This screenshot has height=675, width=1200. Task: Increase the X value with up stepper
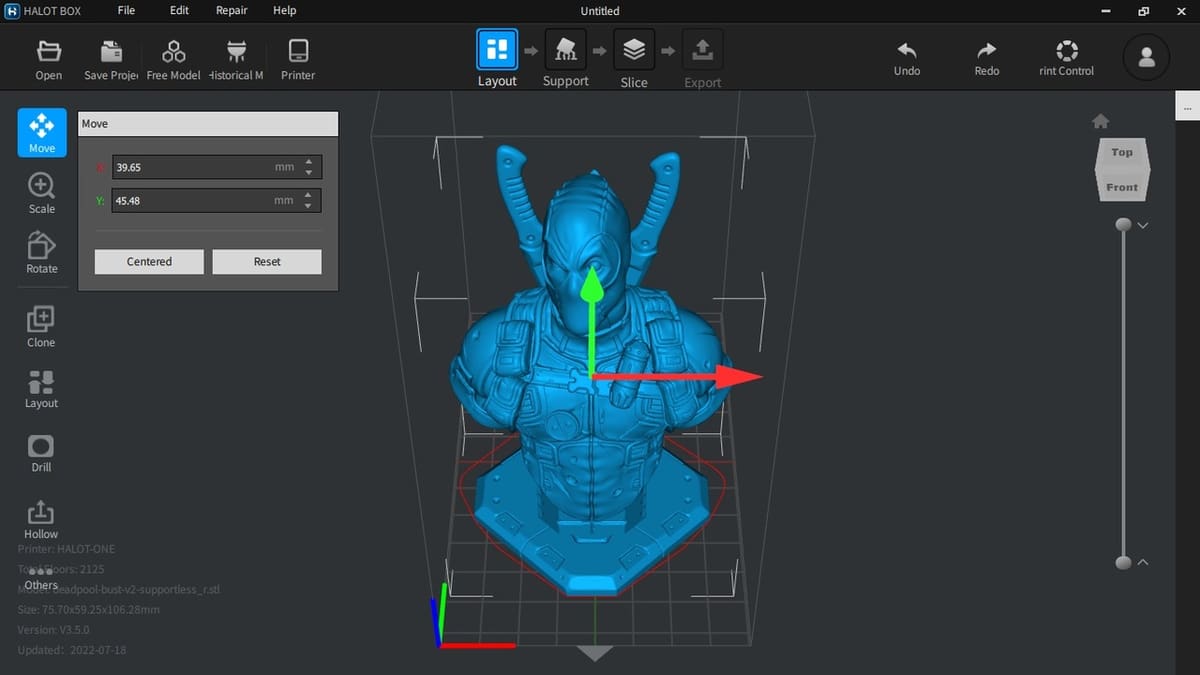309,162
